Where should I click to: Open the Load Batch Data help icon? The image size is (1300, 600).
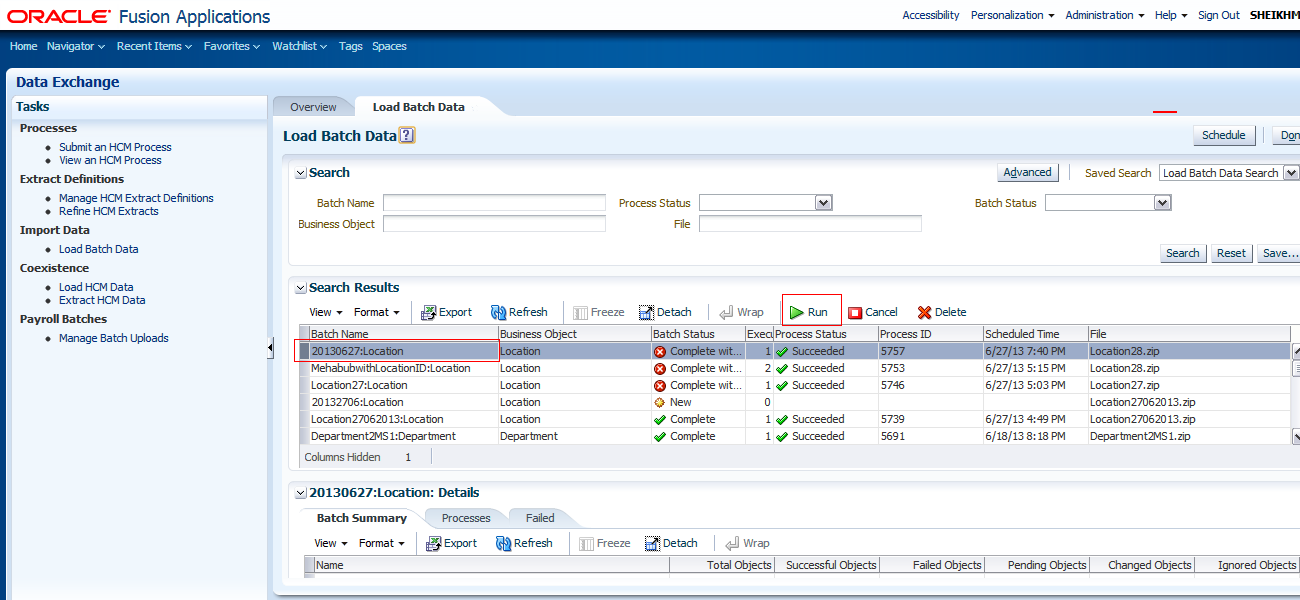click(x=405, y=134)
